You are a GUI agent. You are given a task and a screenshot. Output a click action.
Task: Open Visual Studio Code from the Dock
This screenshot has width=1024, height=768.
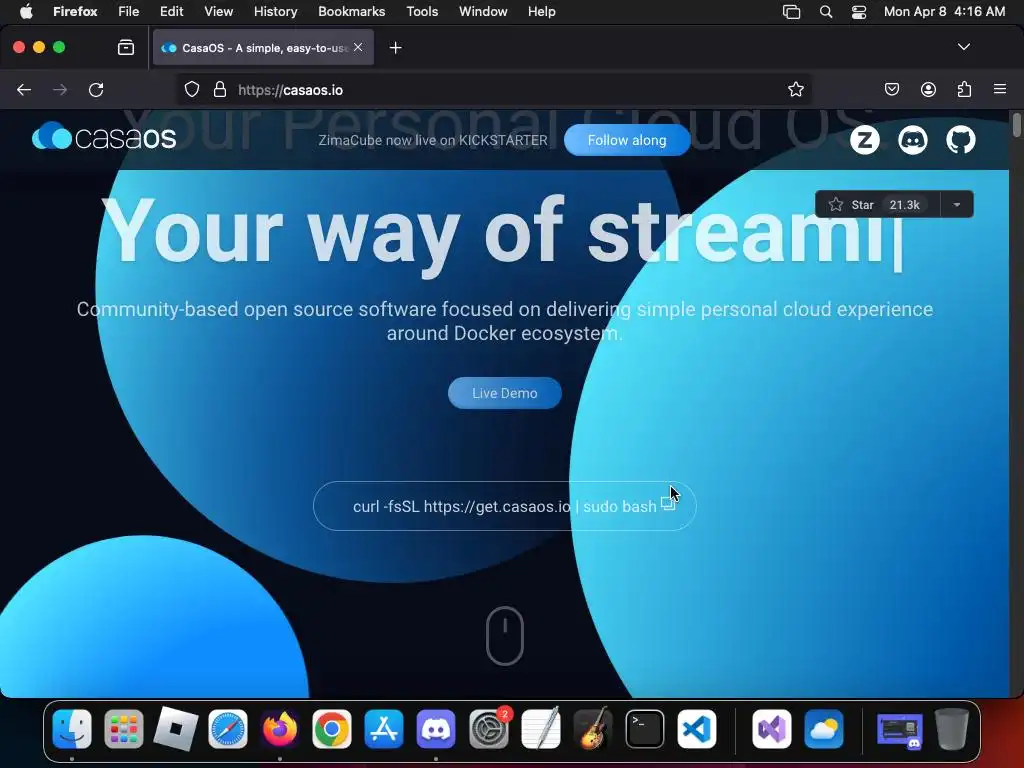click(x=696, y=728)
